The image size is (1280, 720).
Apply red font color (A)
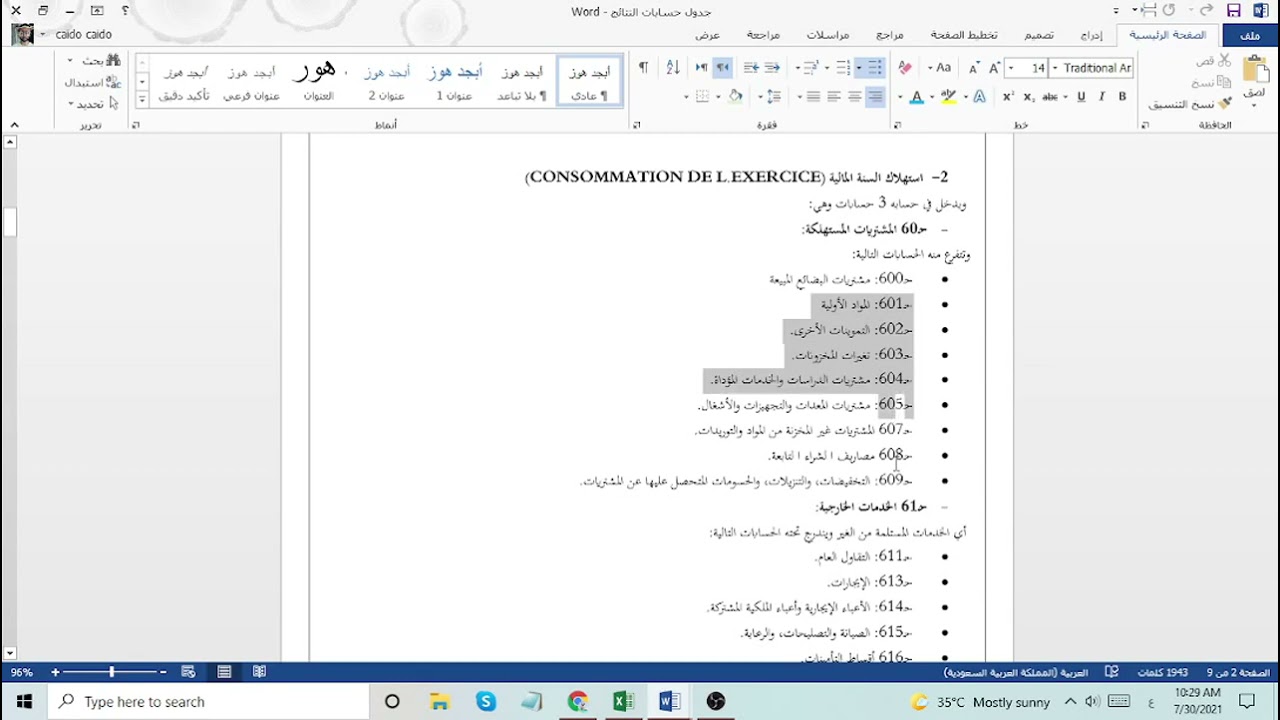click(915, 97)
